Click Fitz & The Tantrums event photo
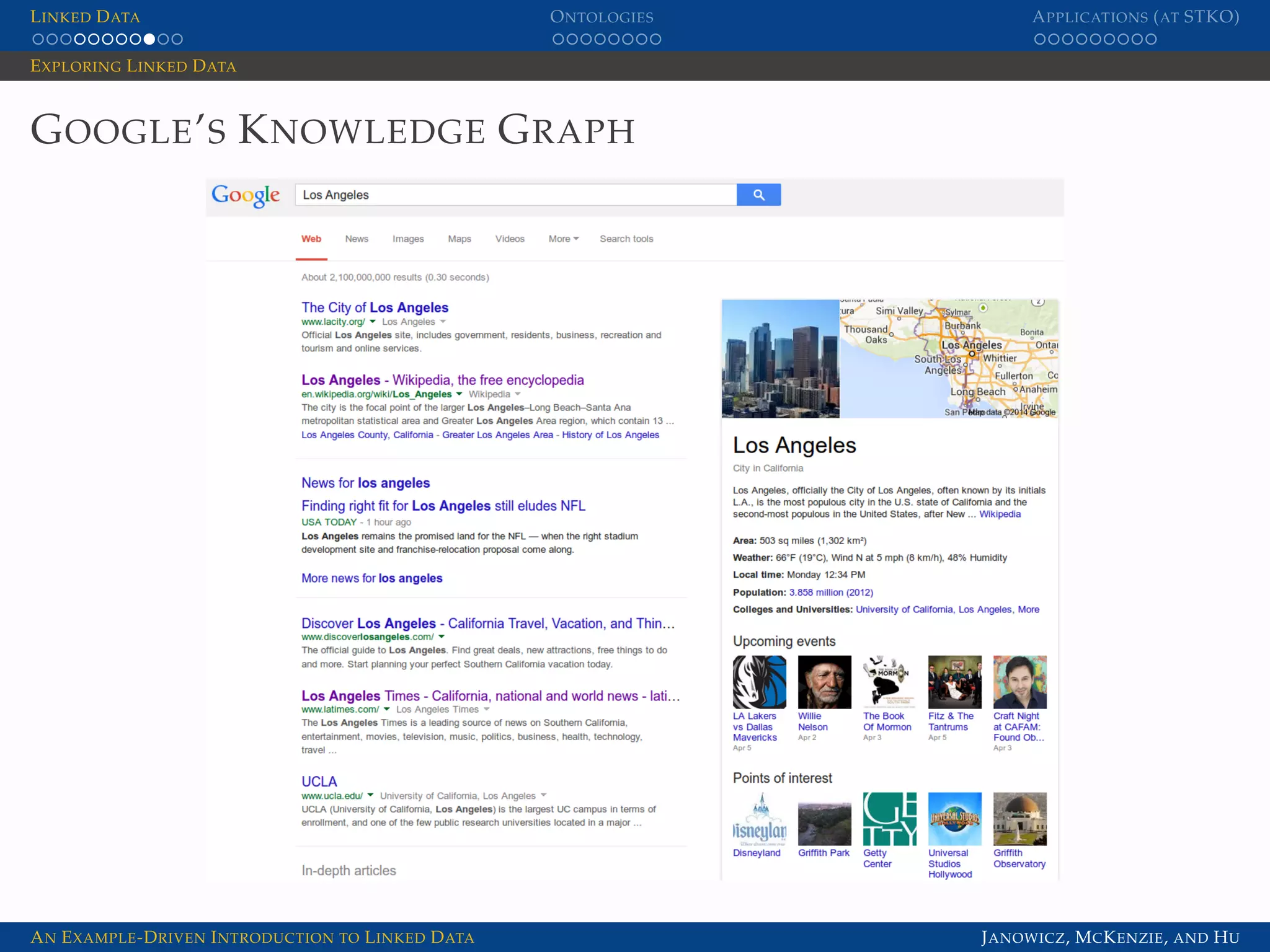The image size is (1270, 952). pyautogui.click(x=955, y=682)
